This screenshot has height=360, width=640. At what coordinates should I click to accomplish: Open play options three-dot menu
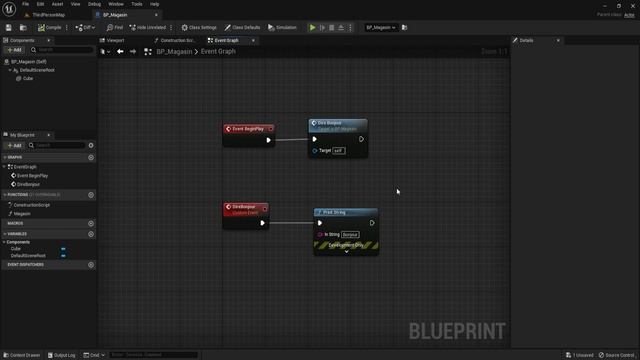tap(350, 27)
